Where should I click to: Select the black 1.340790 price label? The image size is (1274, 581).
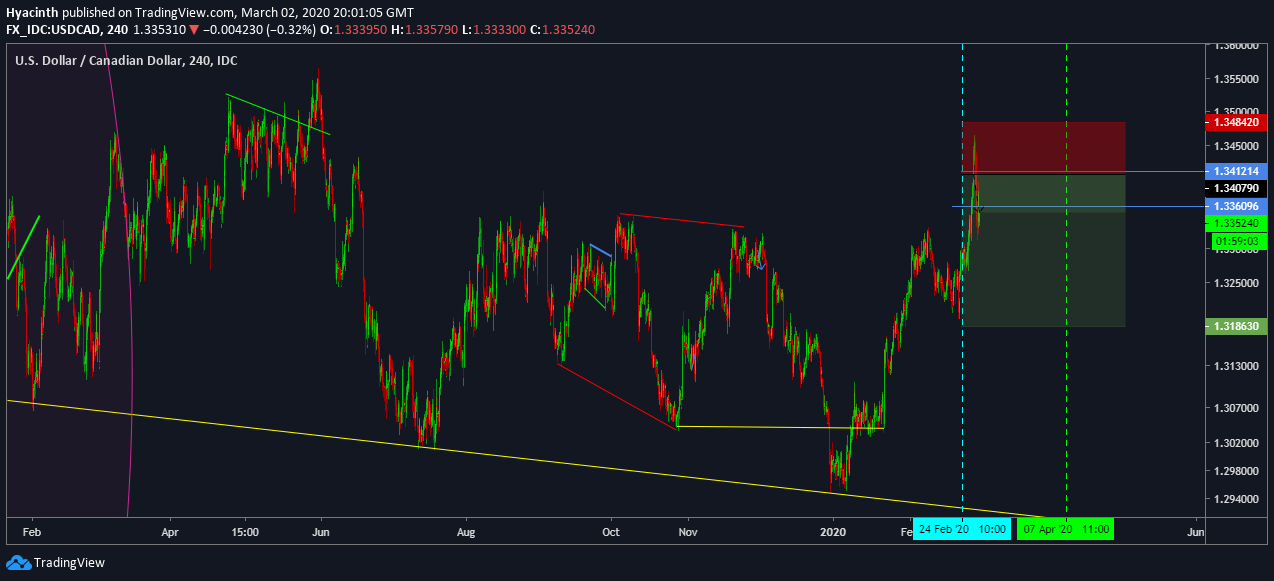coord(1238,188)
